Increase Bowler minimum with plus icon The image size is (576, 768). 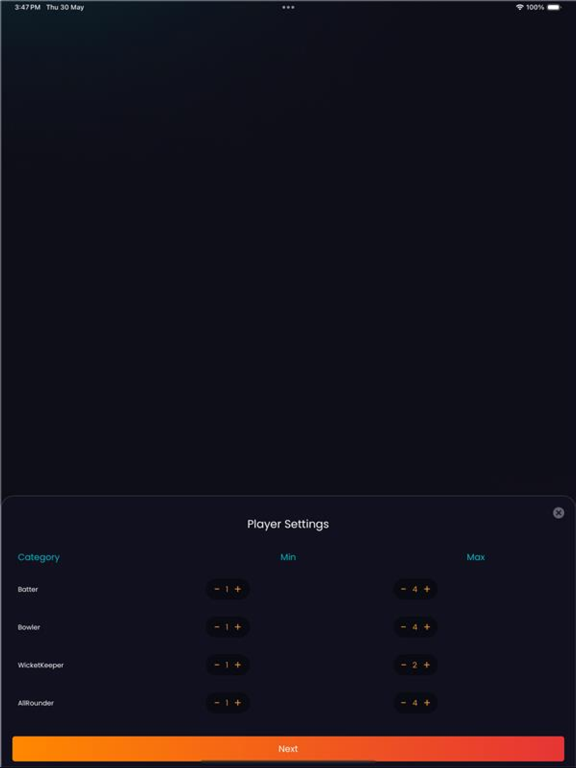238,627
